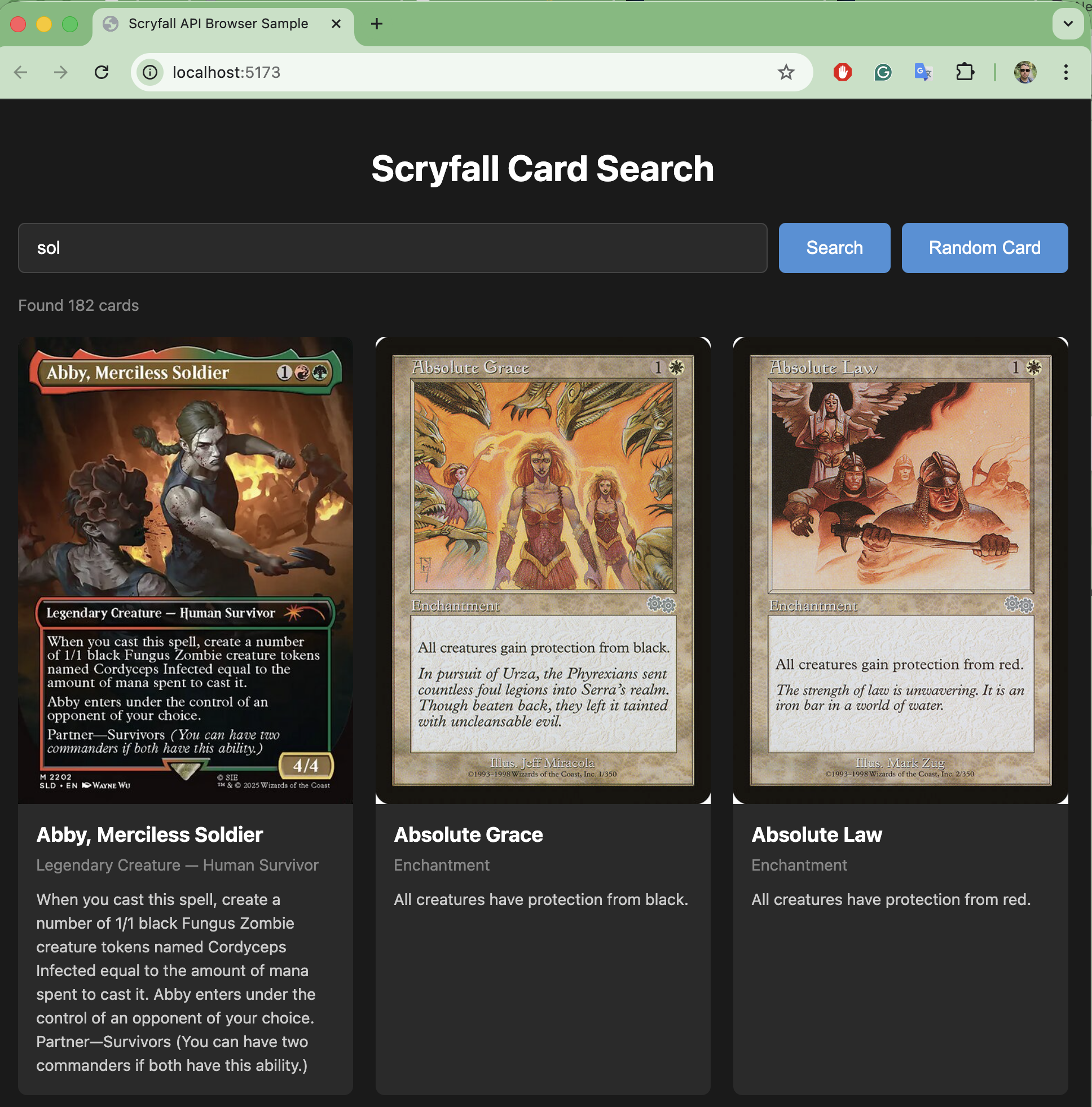
Task: Select the Scryfall API Browser Sample tab
Action: 218,24
